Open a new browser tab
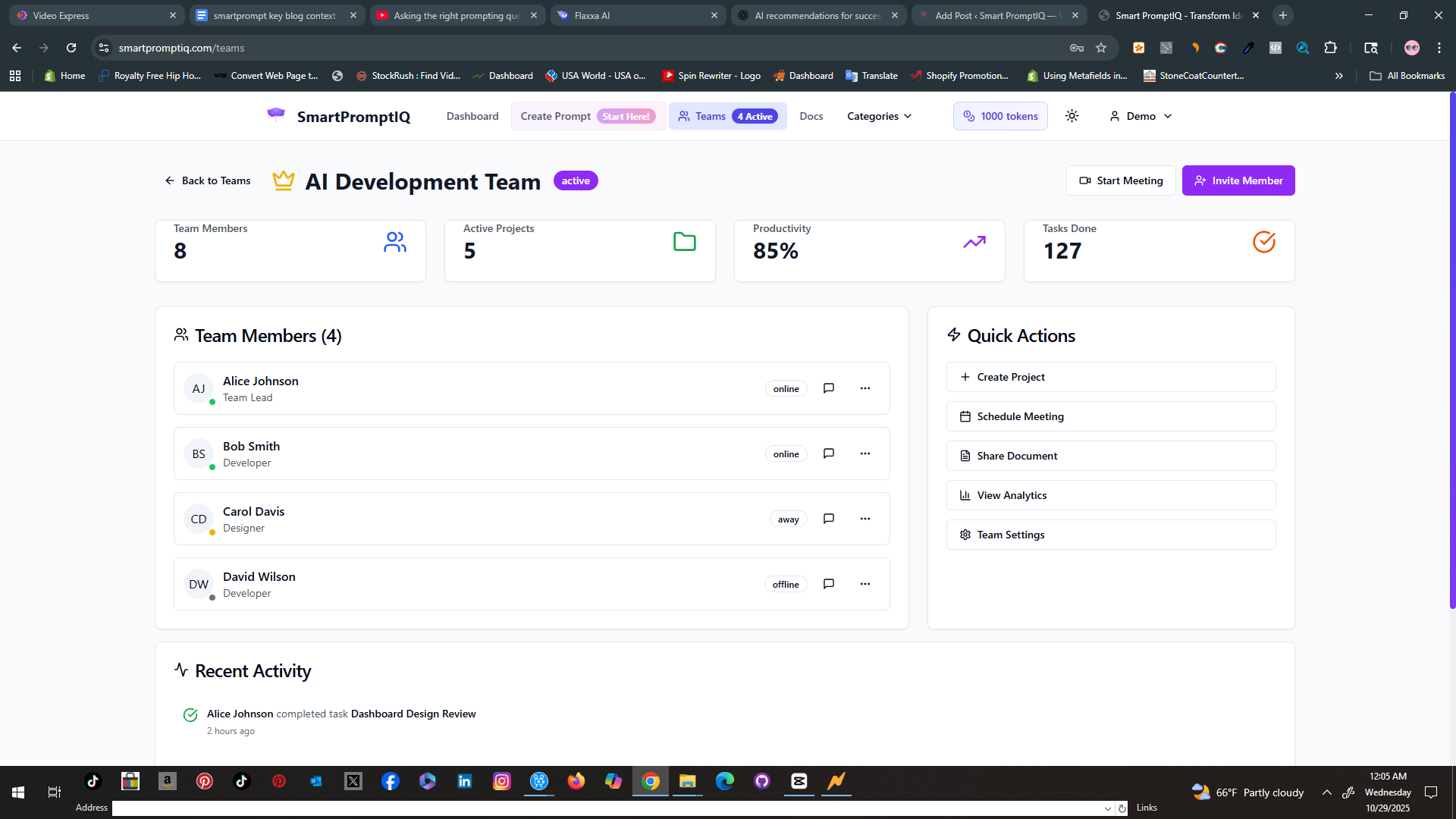The image size is (1456, 819). coord(1283,15)
